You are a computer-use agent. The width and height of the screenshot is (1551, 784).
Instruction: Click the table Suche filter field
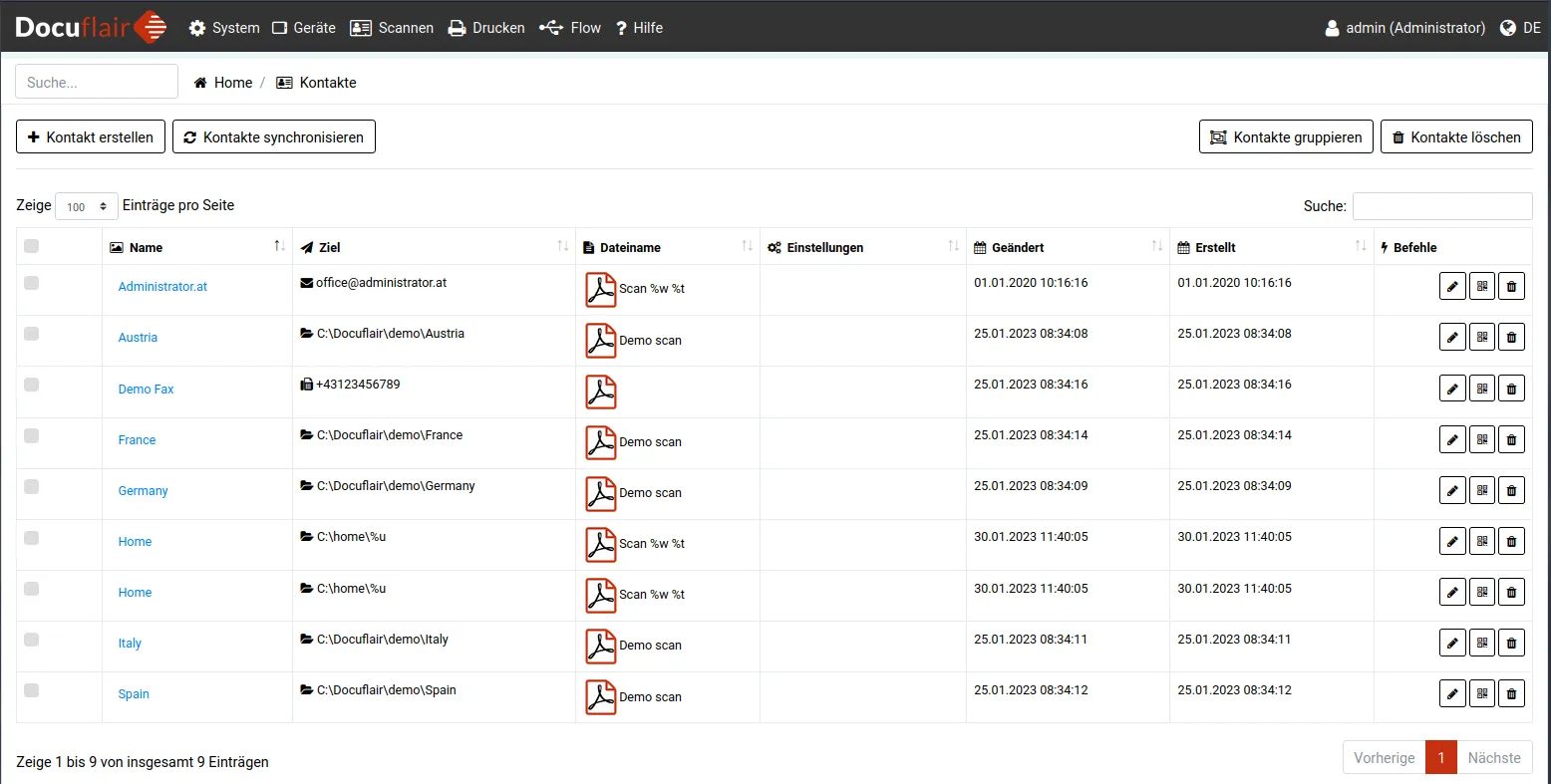click(x=1441, y=206)
